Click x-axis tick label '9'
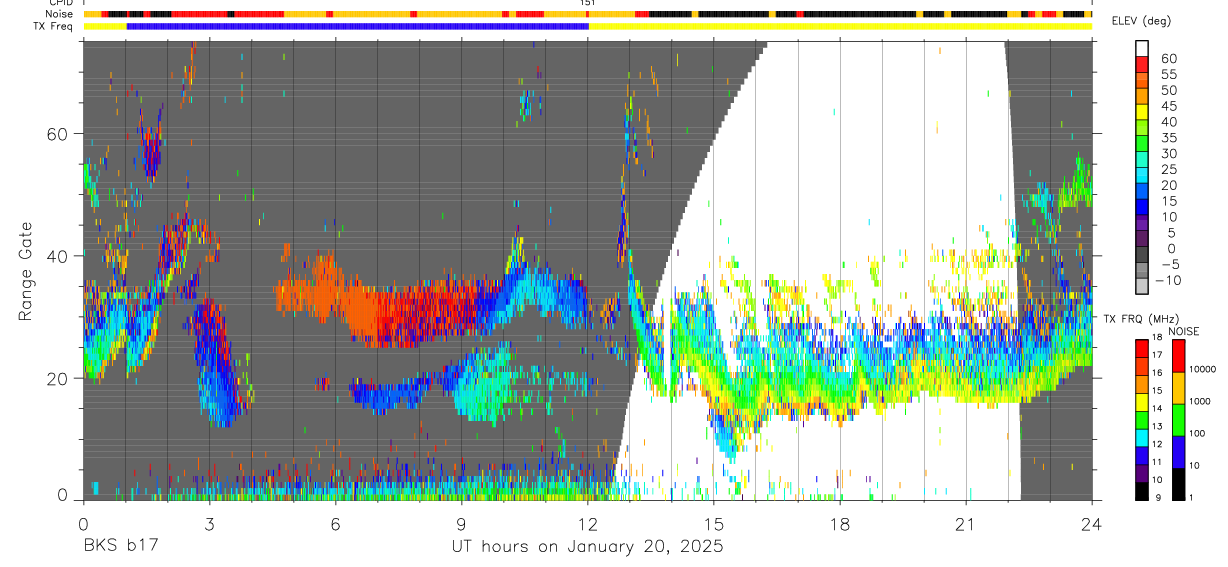1228x567 pixels. click(461, 524)
